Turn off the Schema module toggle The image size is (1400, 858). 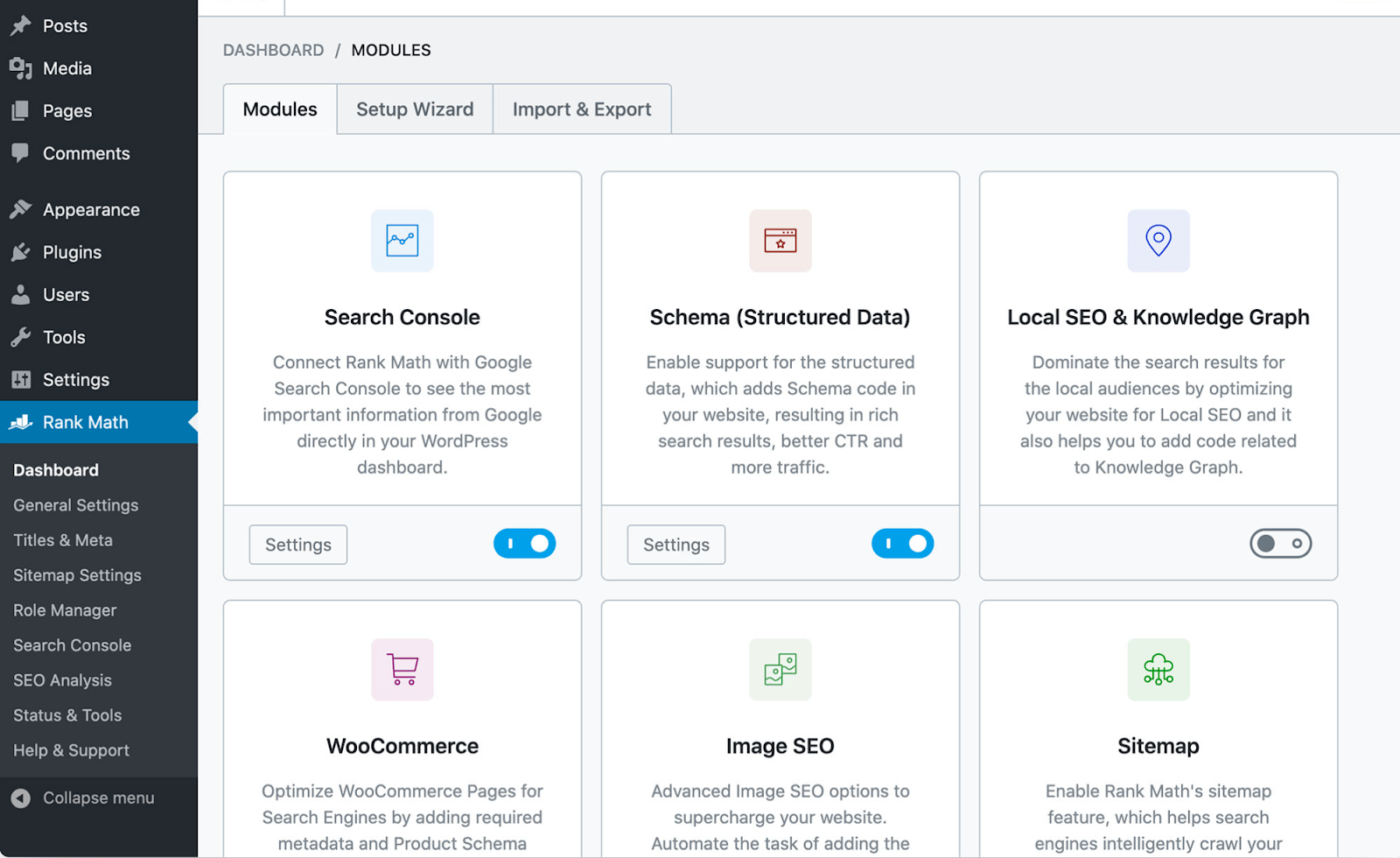(x=903, y=544)
